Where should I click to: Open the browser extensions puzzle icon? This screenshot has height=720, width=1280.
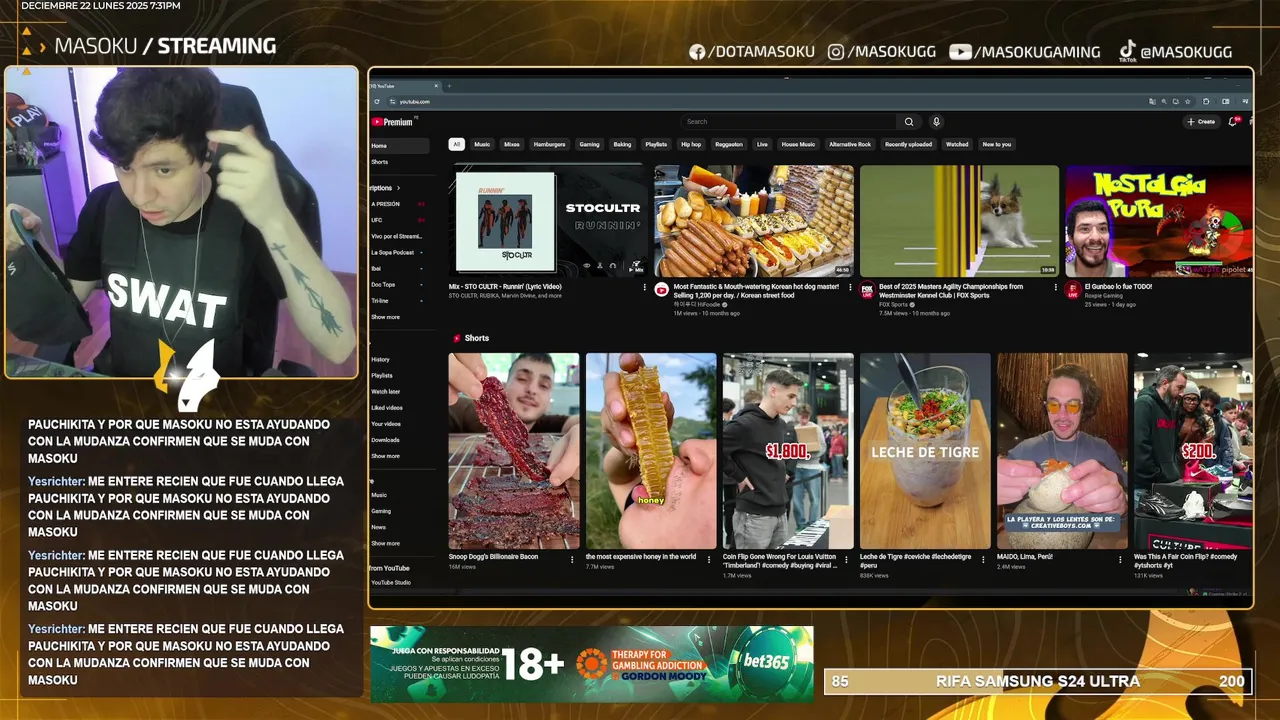pyautogui.click(x=1206, y=101)
